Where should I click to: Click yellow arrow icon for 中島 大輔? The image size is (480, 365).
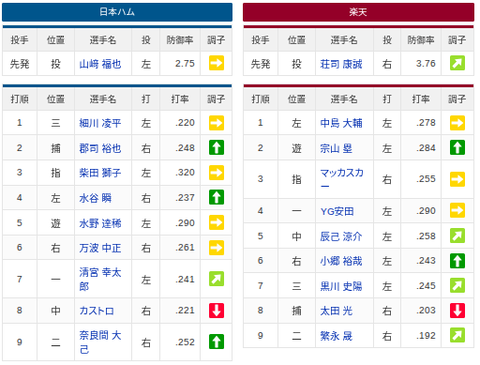pyautogui.click(x=457, y=123)
